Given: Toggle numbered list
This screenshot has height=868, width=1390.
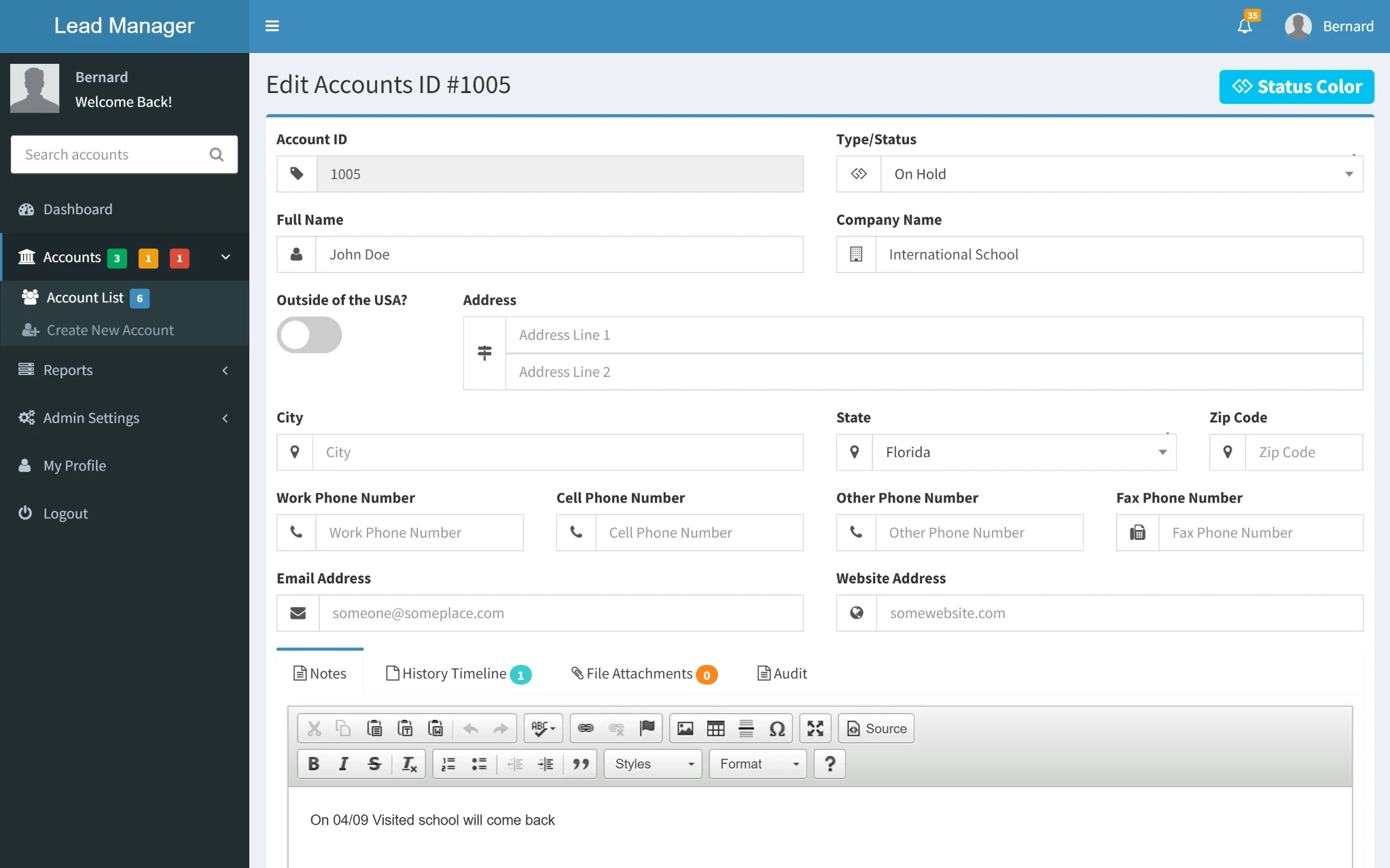Looking at the screenshot, I should (x=448, y=764).
